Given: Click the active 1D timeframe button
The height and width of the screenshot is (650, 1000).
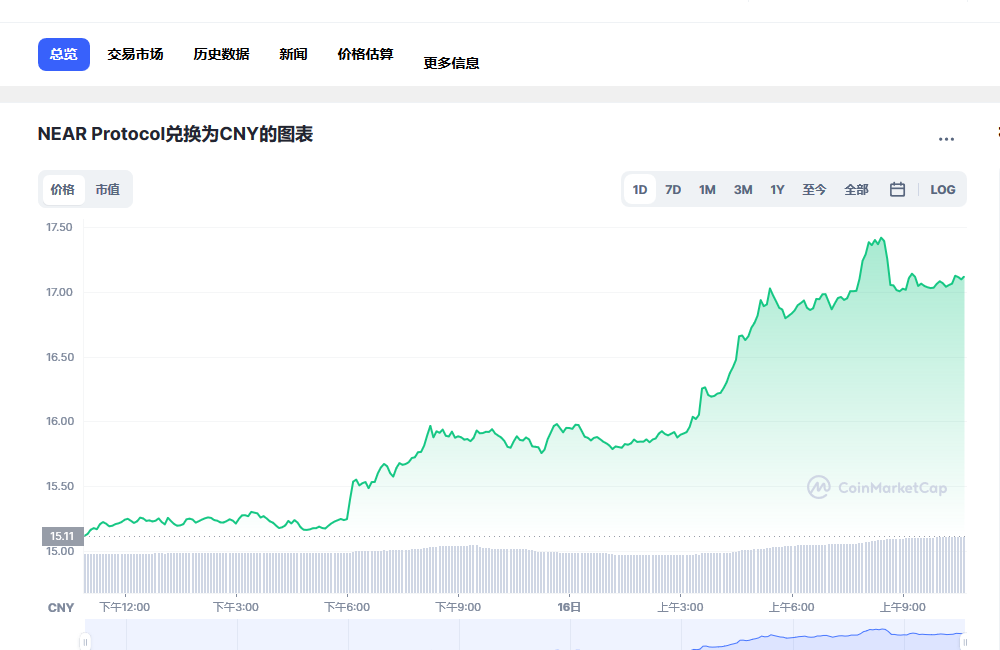Looking at the screenshot, I should coord(638,188).
